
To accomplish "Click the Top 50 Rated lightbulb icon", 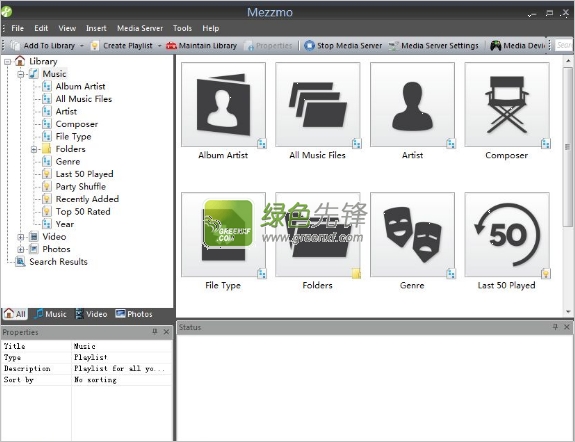I will [47, 211].
